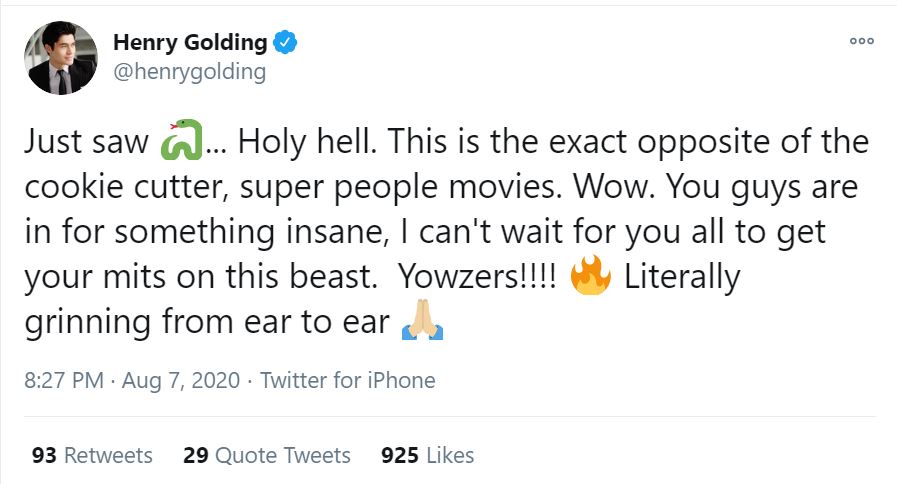Viewport: 897px width, 484px height.
Task: Click the fire emoji in the tweet
Action: (x=589, y=278)
